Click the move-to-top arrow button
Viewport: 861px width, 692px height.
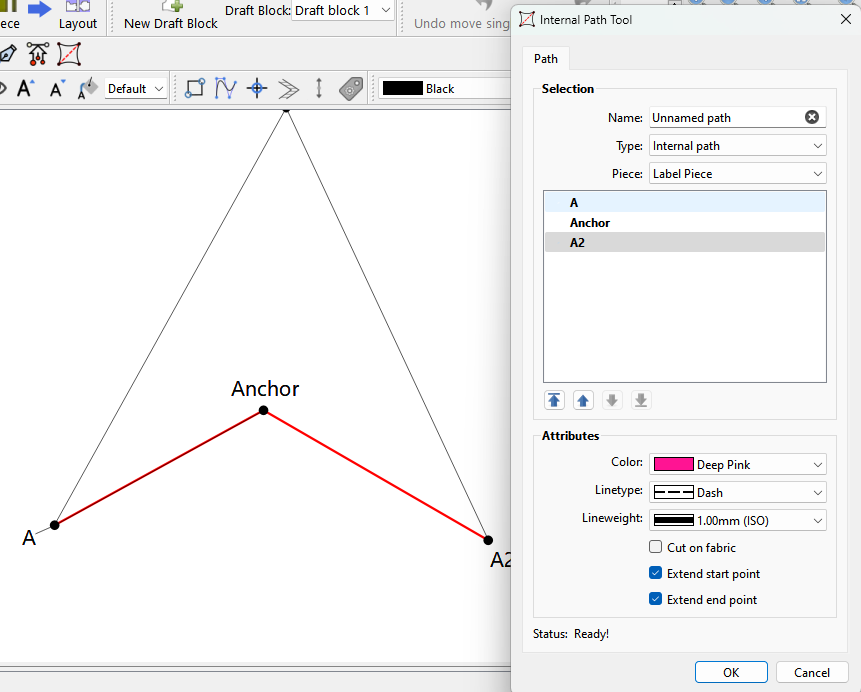pyautogui.click(x=554, y=400)
